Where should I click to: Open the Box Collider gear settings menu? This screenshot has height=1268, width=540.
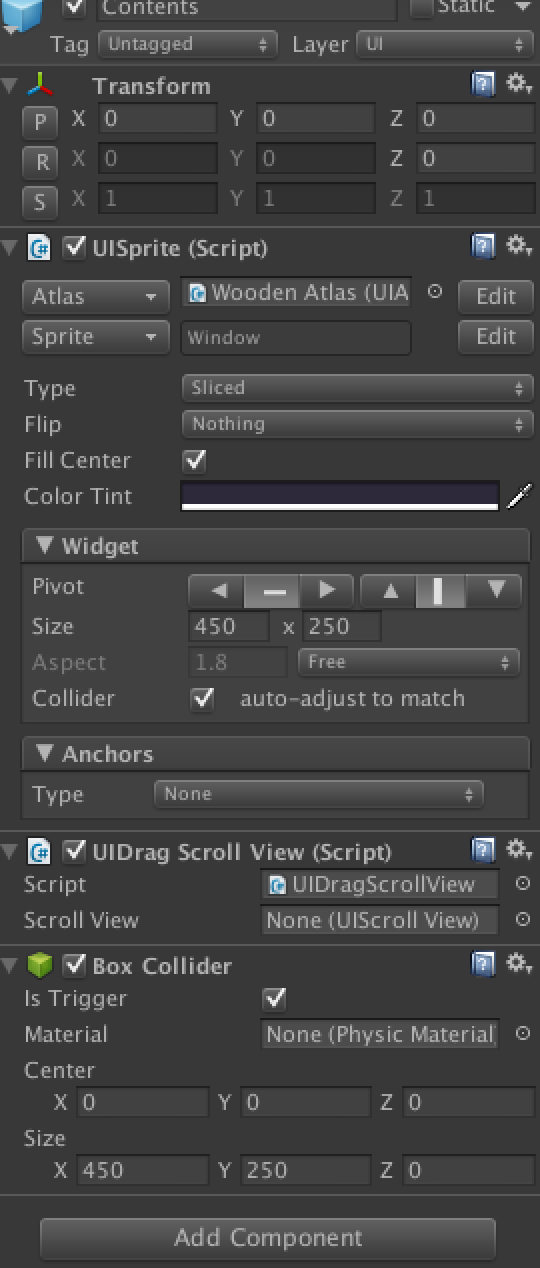(518, 964)
